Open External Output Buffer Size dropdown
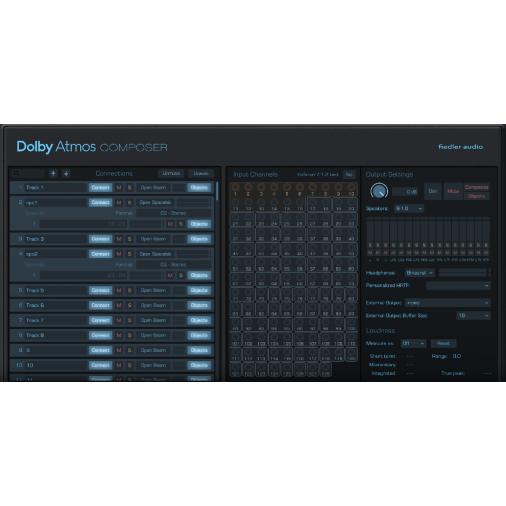This screenshot has width=506, height=506. tap(473, 315)
